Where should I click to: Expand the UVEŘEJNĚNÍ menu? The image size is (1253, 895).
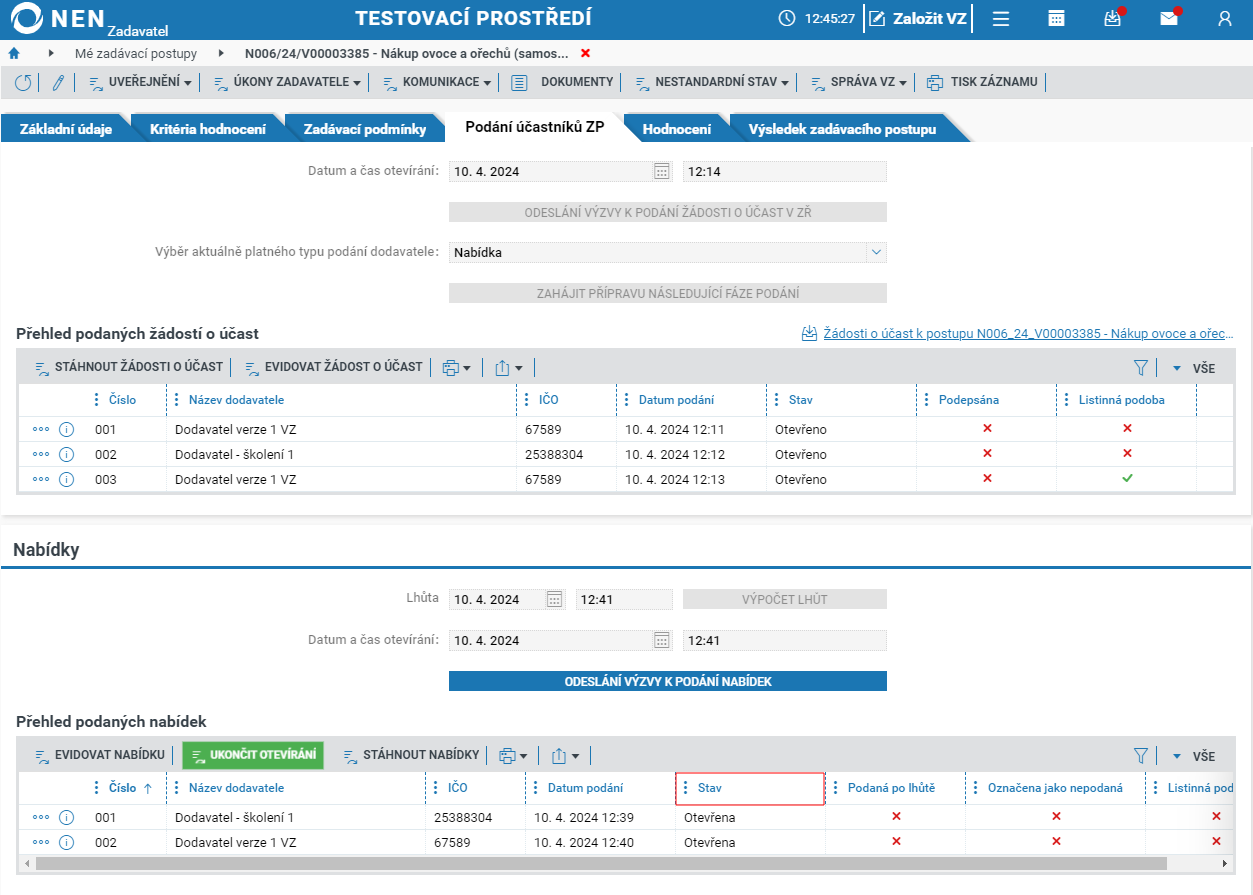coord(140,82)
